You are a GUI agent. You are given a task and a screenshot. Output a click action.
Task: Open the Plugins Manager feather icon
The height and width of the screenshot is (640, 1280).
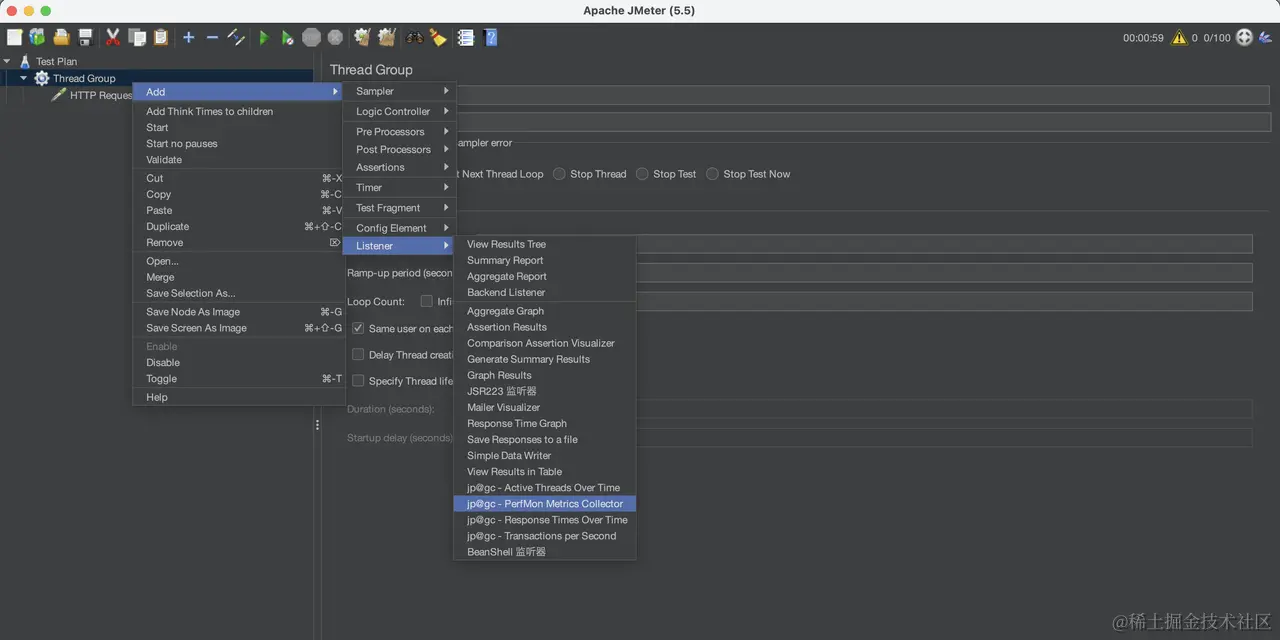pyautogui.click(x=1265, y=37)
